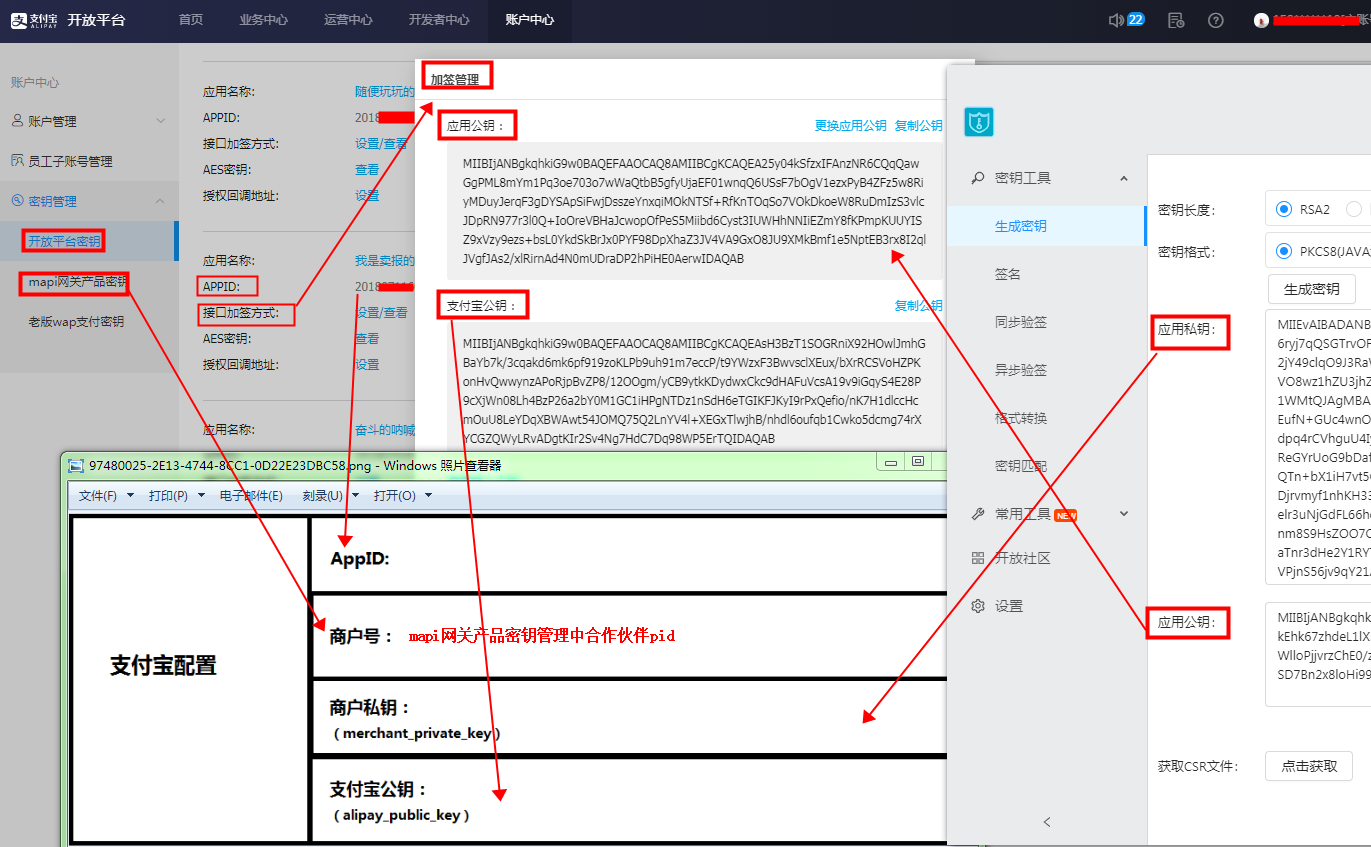The height and width of the screenshot is (847, 1371).
Task: Open 签名 in key tool menu
Action: tap(1008, 274)
